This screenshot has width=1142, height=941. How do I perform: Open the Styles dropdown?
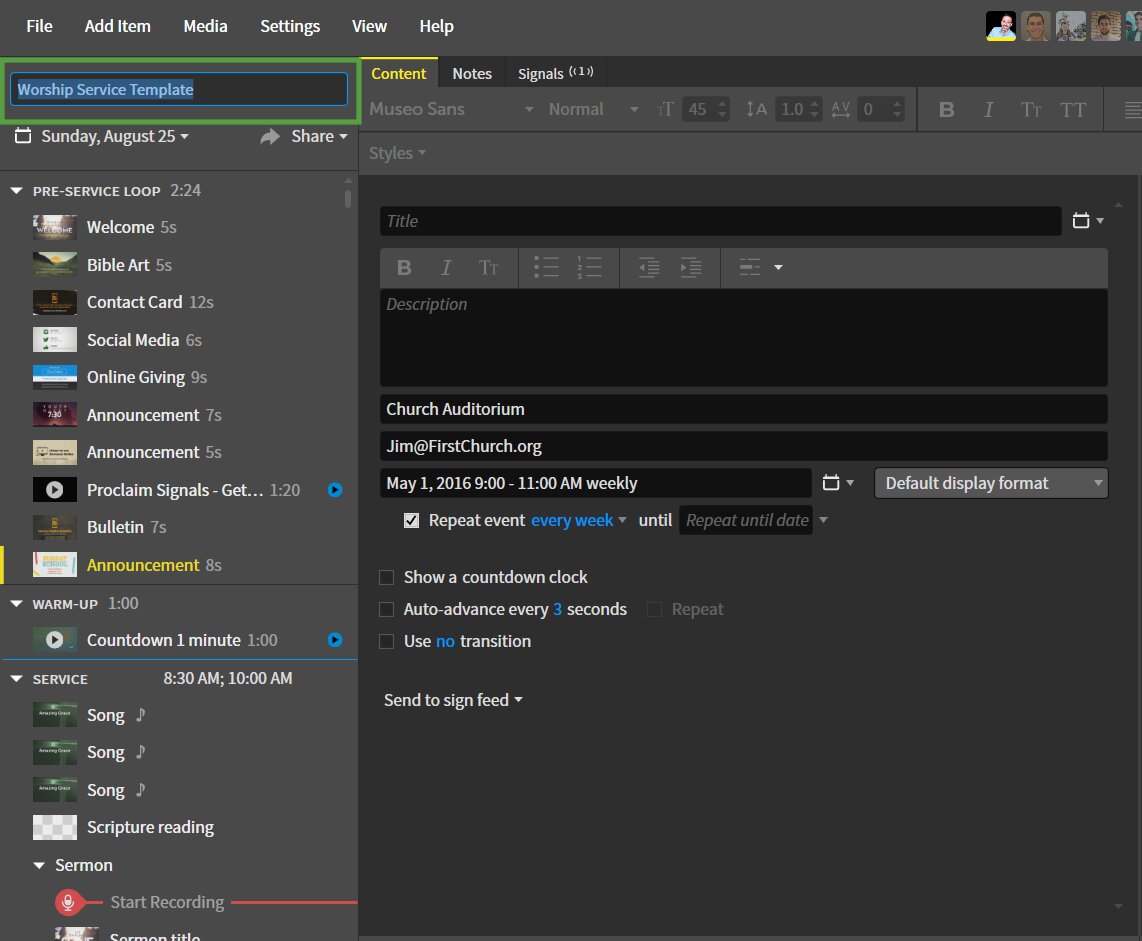tap(397, 154)
